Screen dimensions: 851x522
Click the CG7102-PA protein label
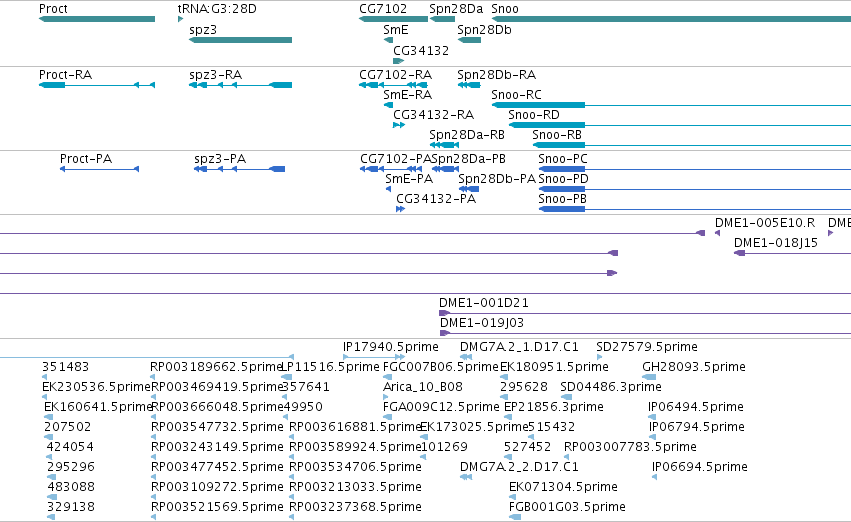click(x=396, y=158)
